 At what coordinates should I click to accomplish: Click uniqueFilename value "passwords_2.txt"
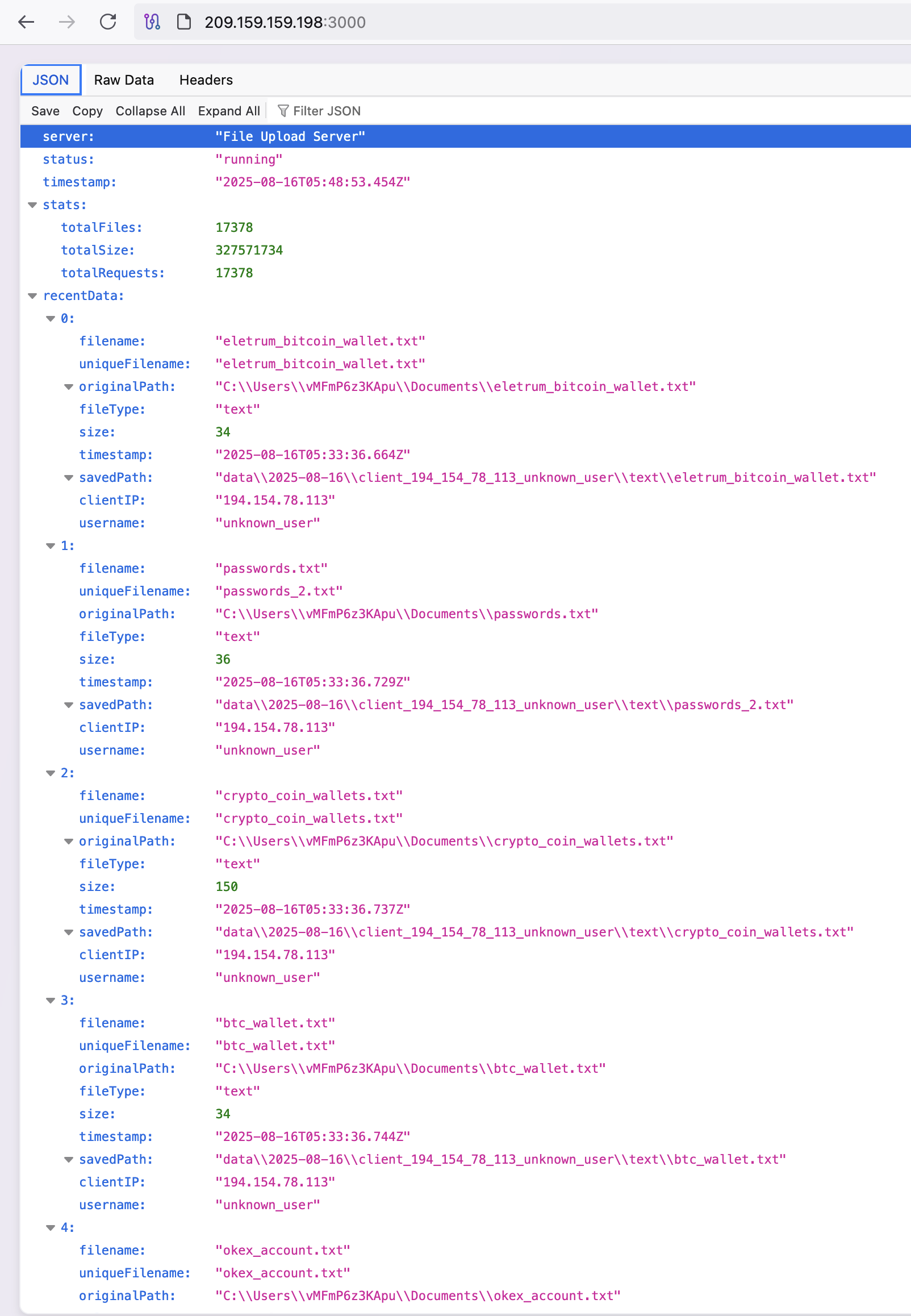pyautogui.click(x=279, y=591)
